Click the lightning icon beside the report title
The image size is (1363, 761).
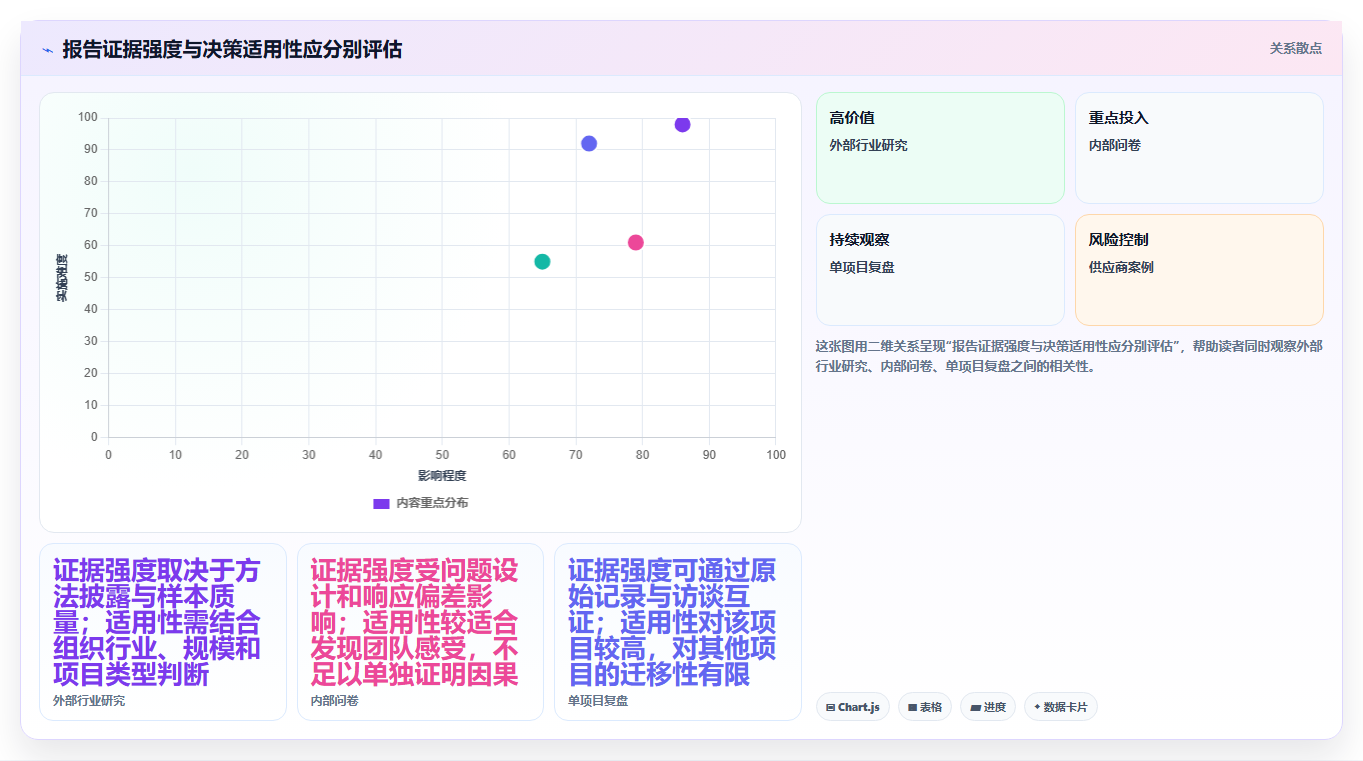point(47,50)
